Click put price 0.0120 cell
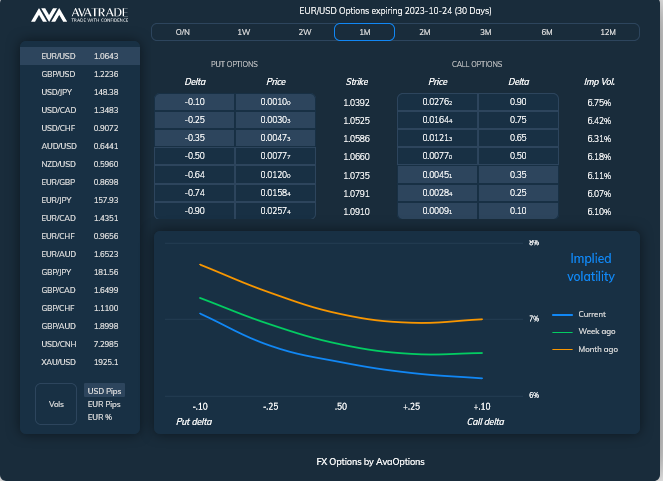 click(275, 175)
